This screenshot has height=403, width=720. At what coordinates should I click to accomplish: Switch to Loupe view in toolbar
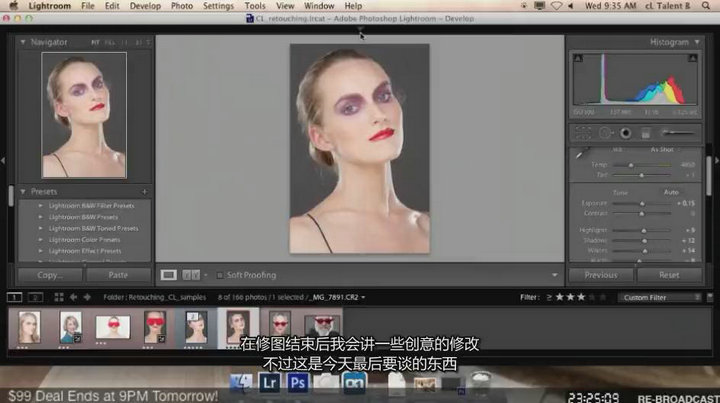click(169, 274)
